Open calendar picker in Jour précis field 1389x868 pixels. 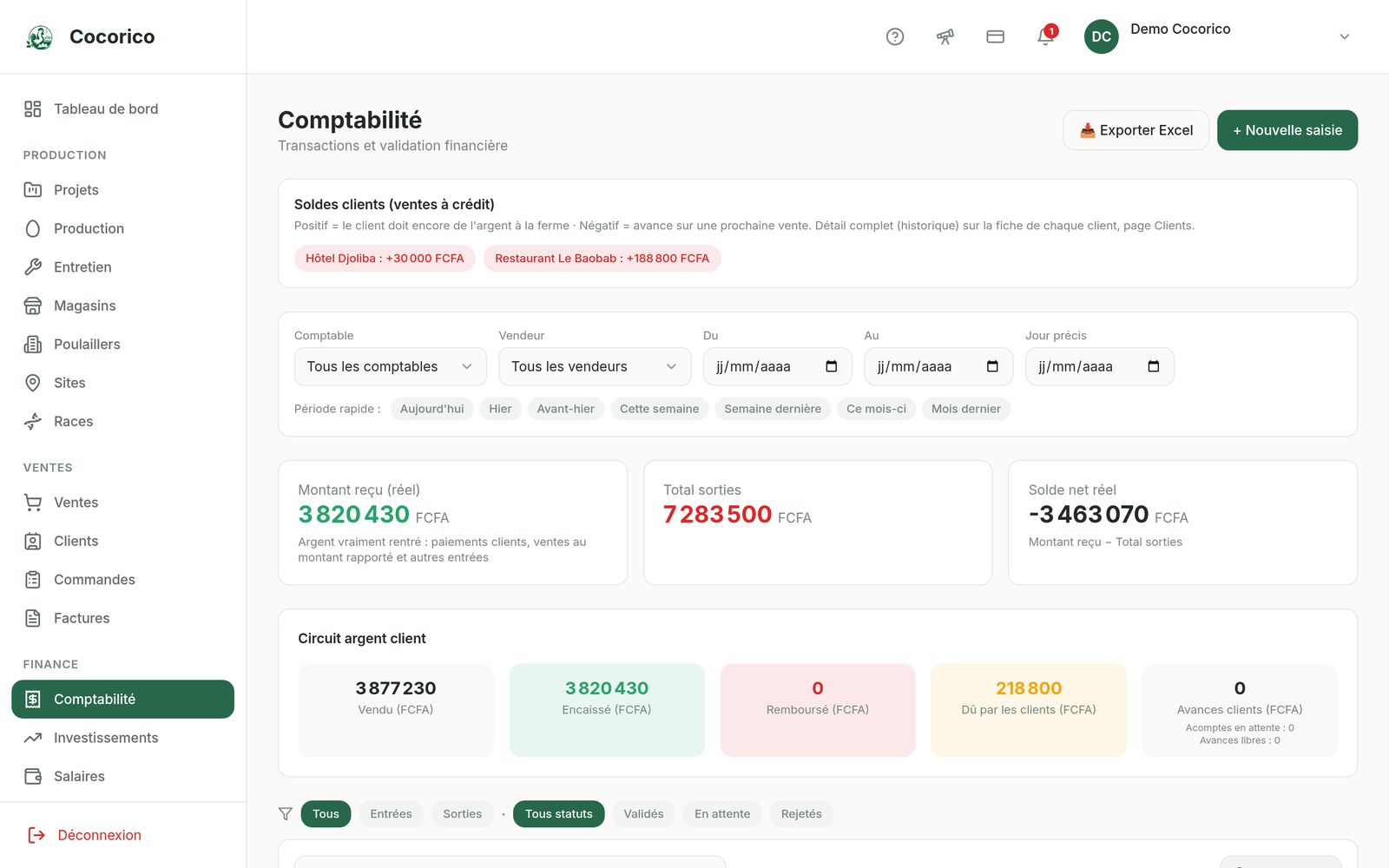(1153, 366)
